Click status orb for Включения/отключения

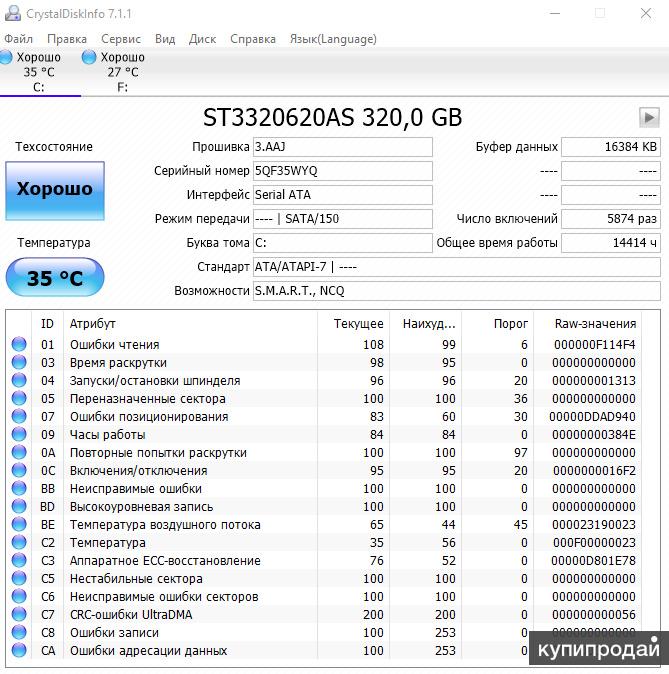(19, 471)
